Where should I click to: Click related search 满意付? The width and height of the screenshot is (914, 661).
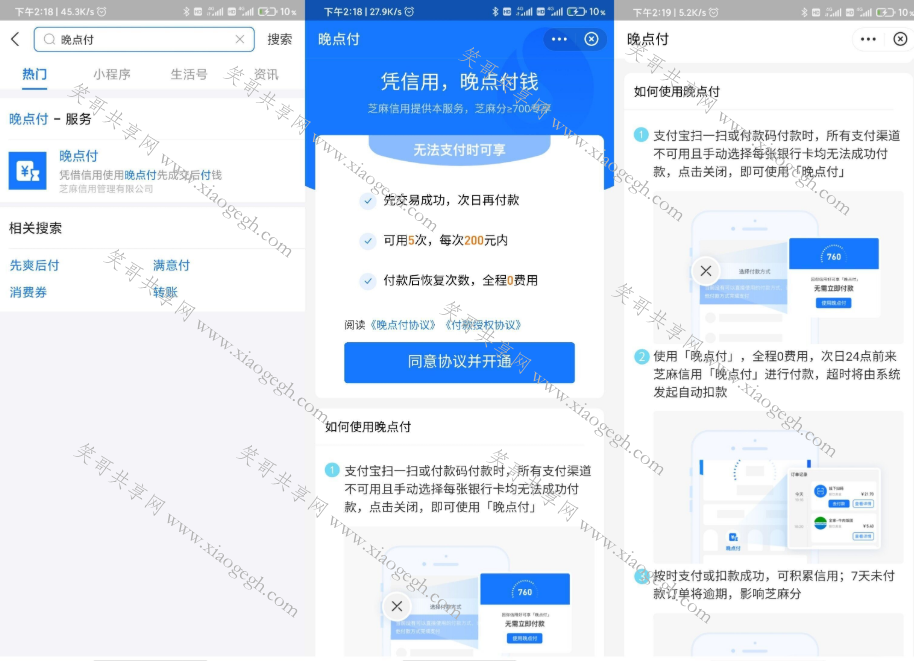[x=171, y=265]
